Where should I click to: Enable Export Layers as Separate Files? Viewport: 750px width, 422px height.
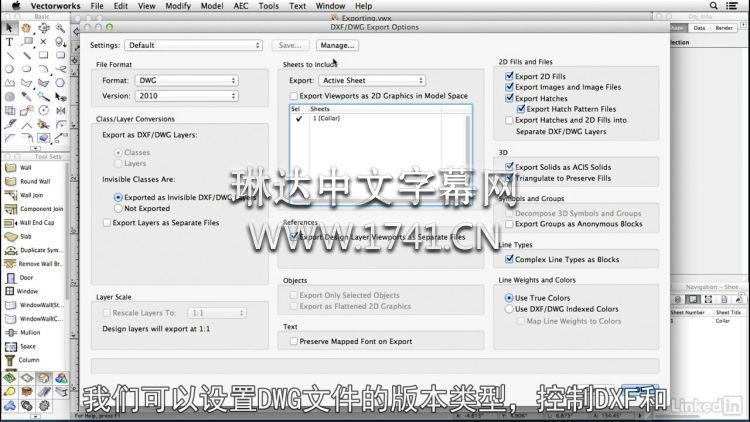coord(107,222)
